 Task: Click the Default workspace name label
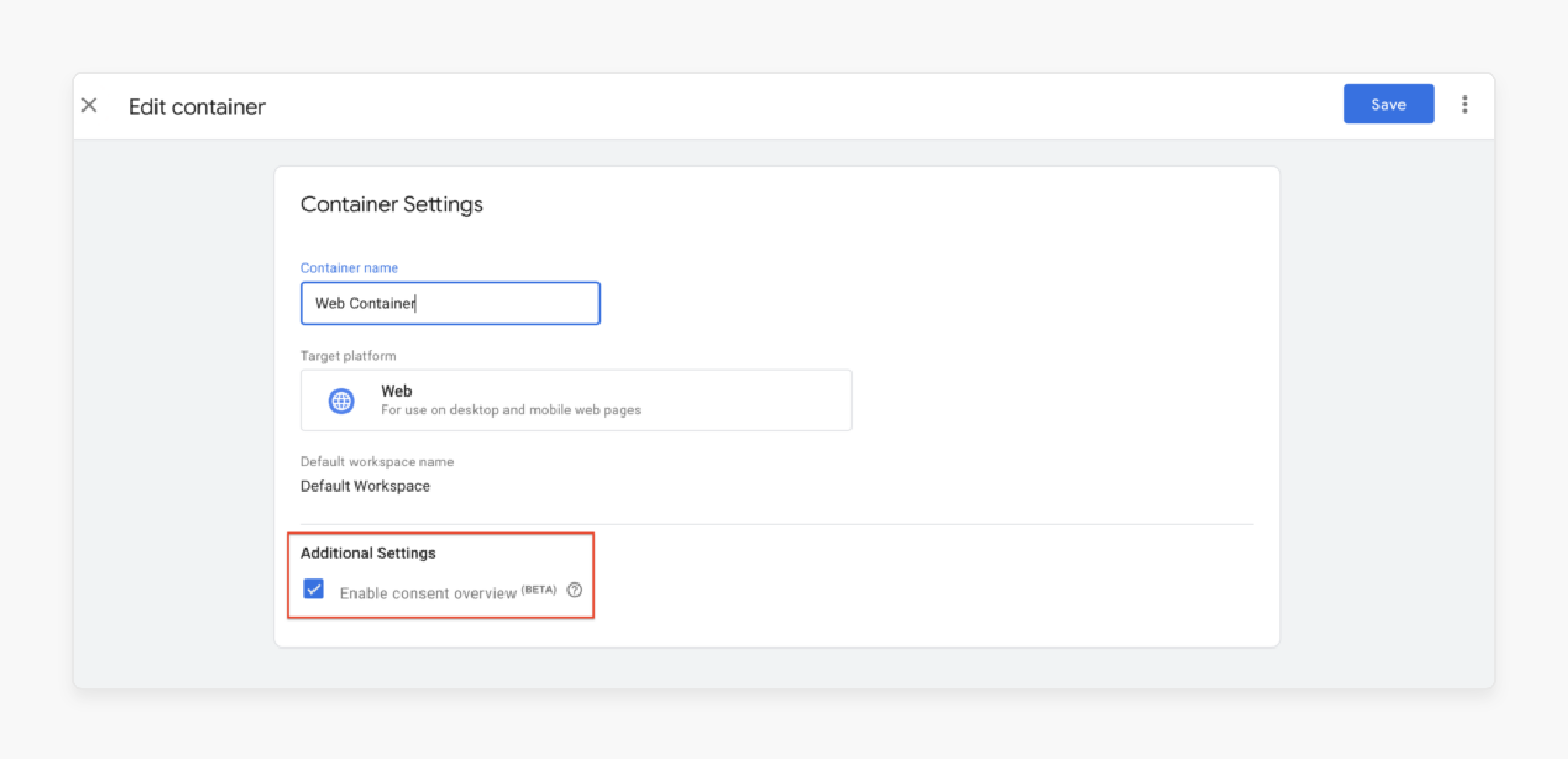(x=377, y=462)
